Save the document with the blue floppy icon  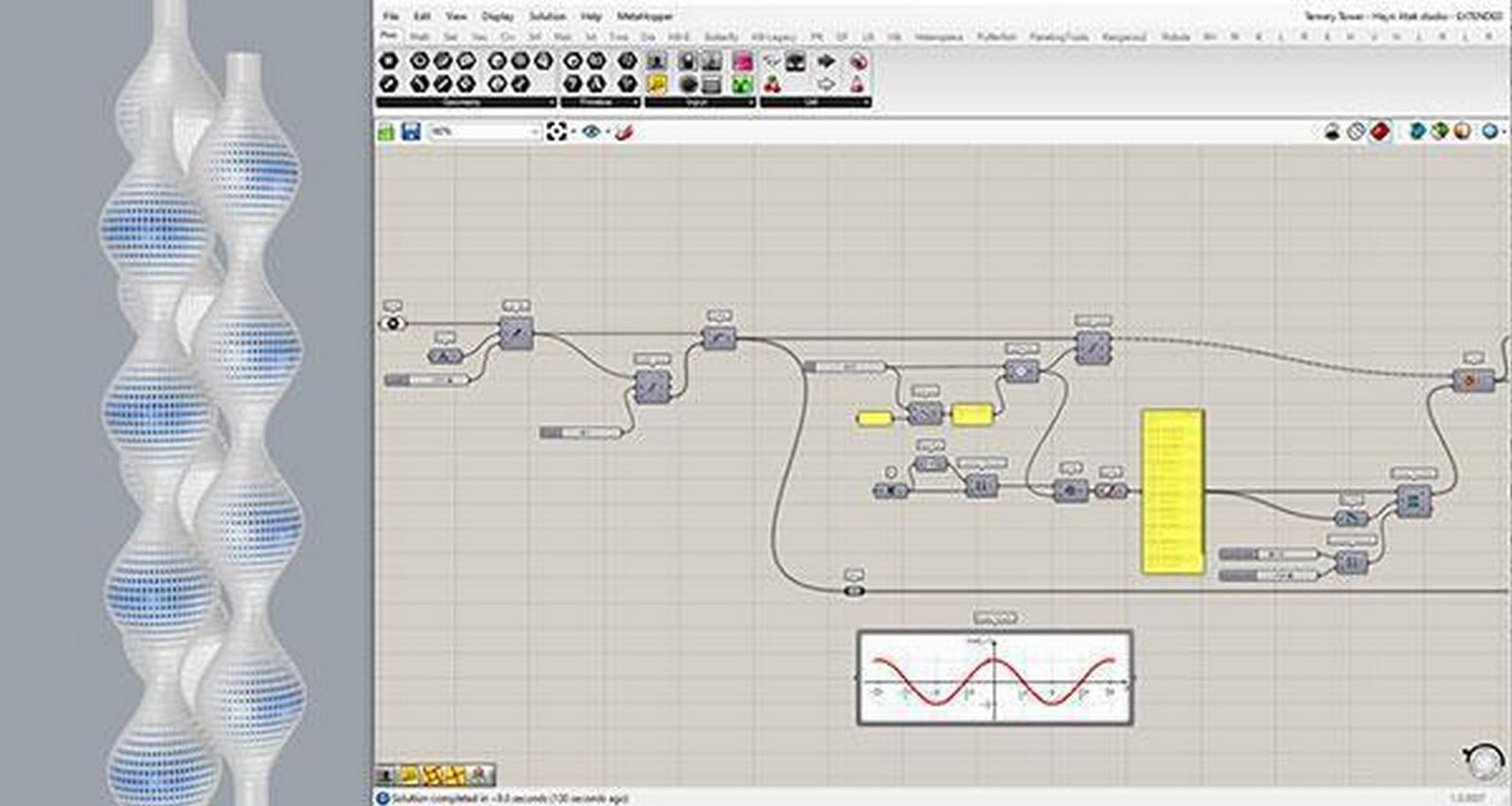click(410, 131)
